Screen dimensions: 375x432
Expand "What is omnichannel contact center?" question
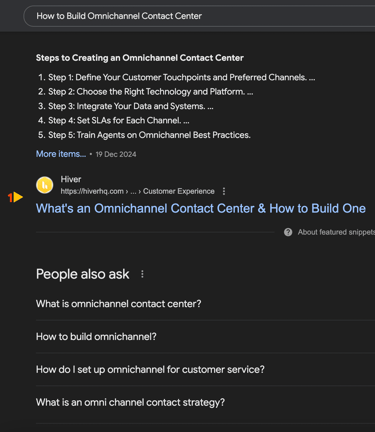click(x=205, y=304)
